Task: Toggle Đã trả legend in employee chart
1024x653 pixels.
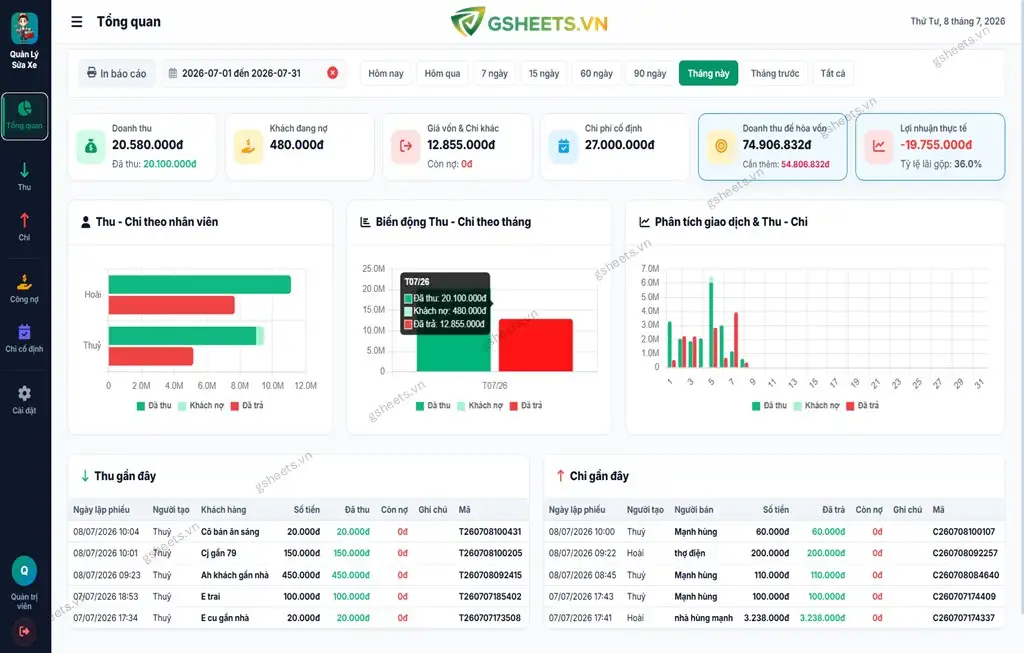Action: [x=248, y=406]
